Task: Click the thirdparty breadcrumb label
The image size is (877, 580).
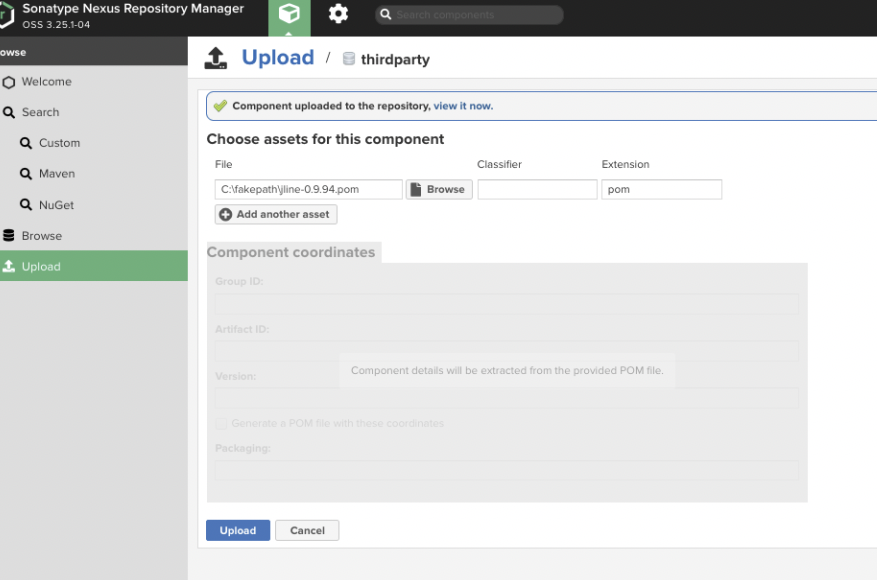Action: [395, 59]
